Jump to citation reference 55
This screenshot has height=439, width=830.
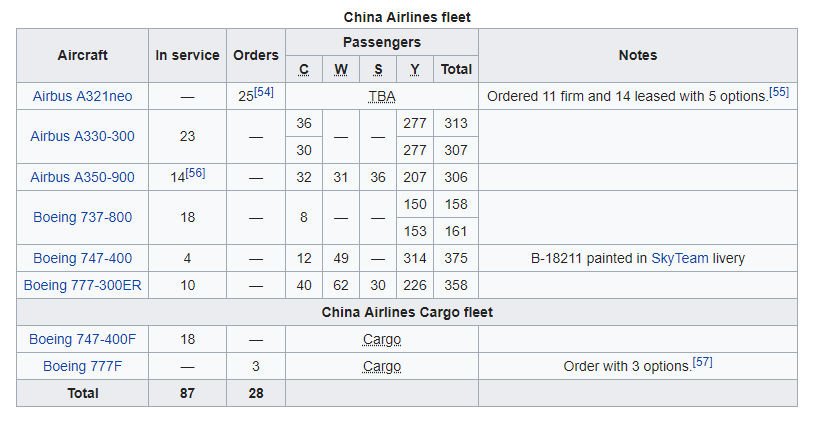tap(779, 92)
